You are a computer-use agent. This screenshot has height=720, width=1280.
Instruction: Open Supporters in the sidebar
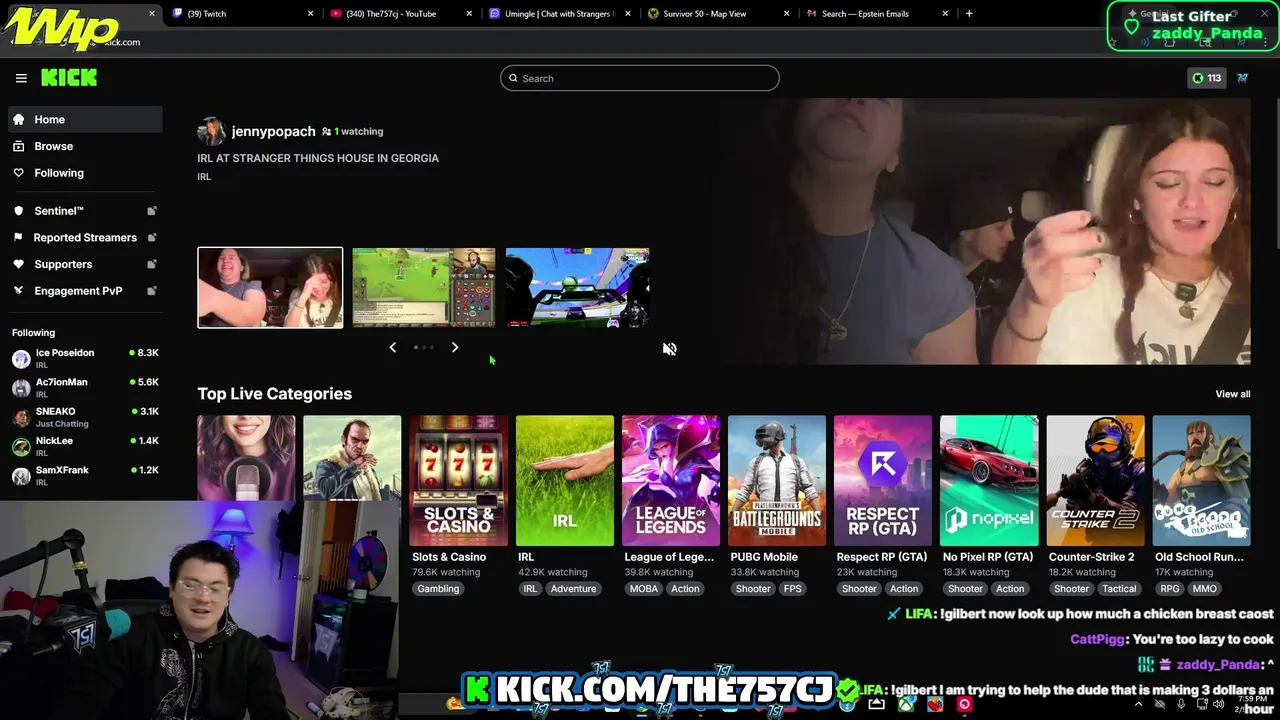click(x=85, y=264)
